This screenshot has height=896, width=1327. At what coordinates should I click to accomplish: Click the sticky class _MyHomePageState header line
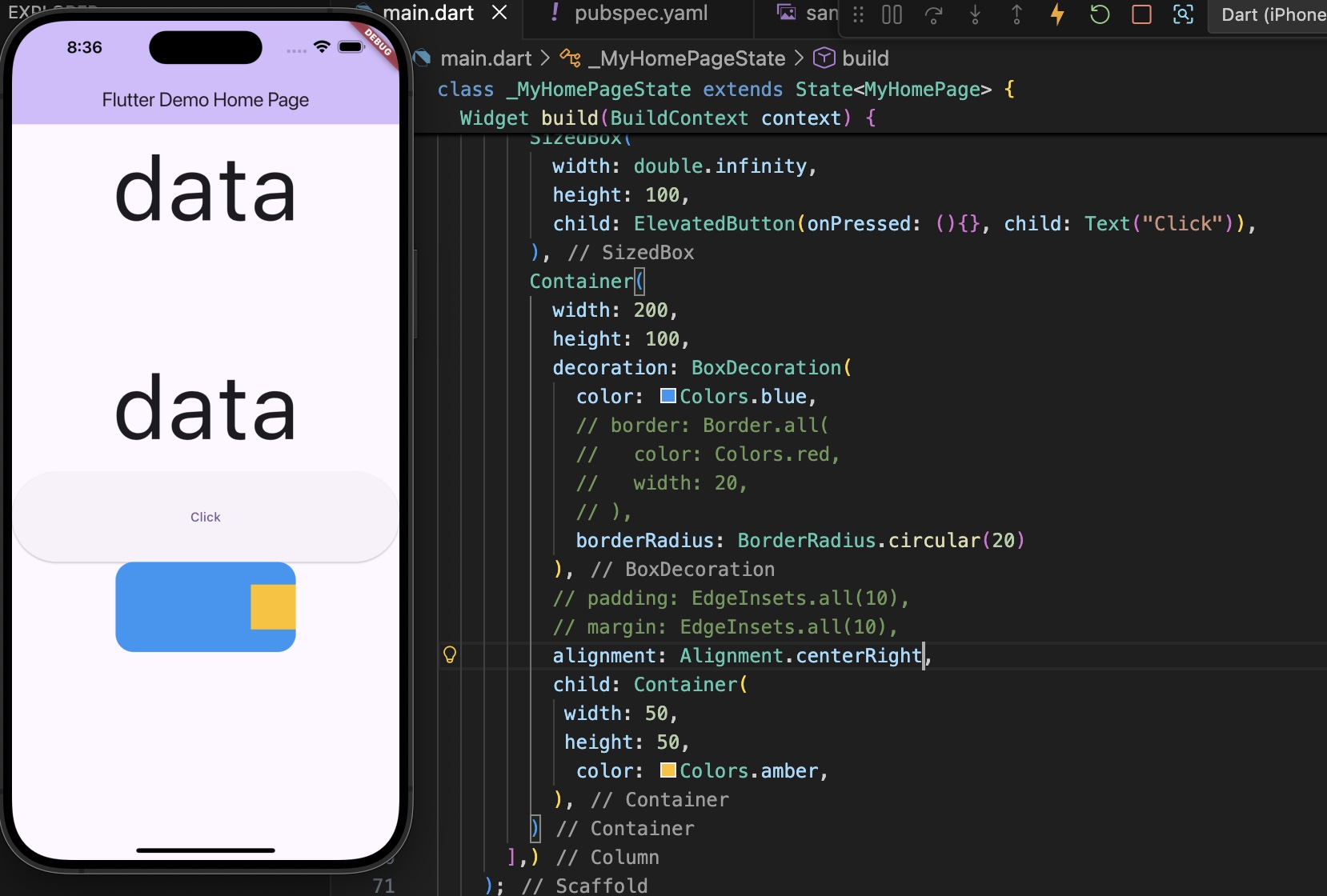(x=726, y=89)
